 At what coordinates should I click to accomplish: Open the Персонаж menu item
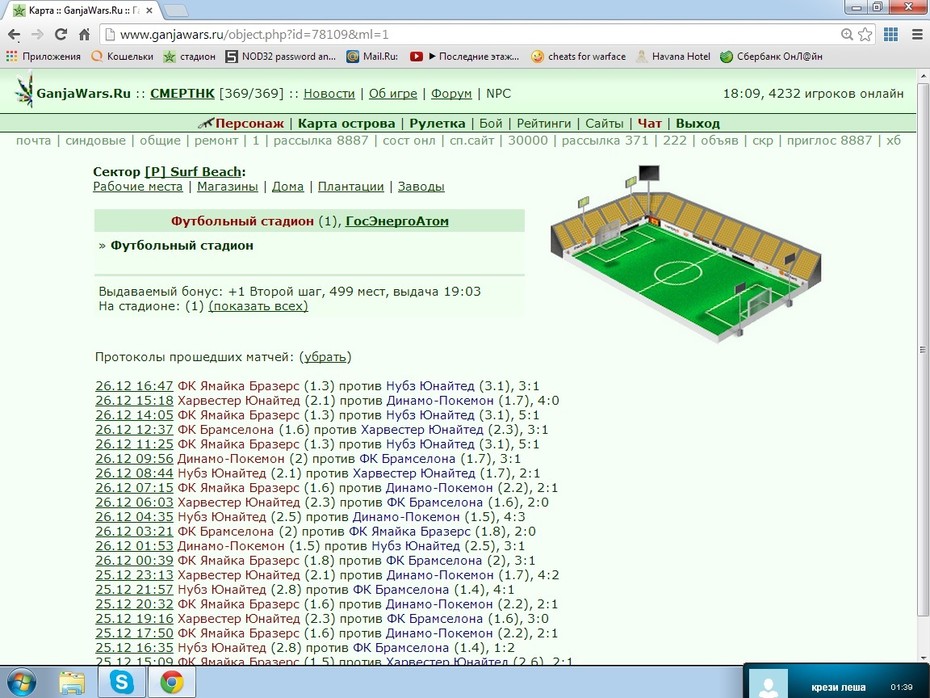pos(249,123)
